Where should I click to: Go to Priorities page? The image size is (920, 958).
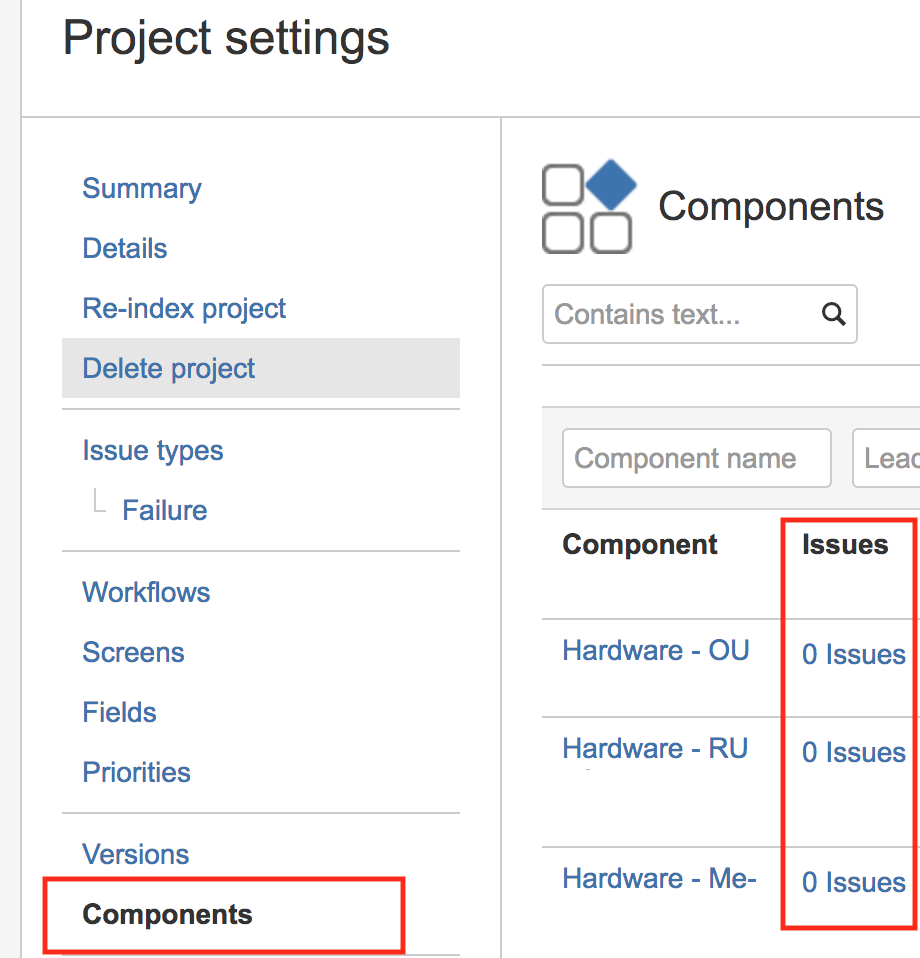coord(136,773)
